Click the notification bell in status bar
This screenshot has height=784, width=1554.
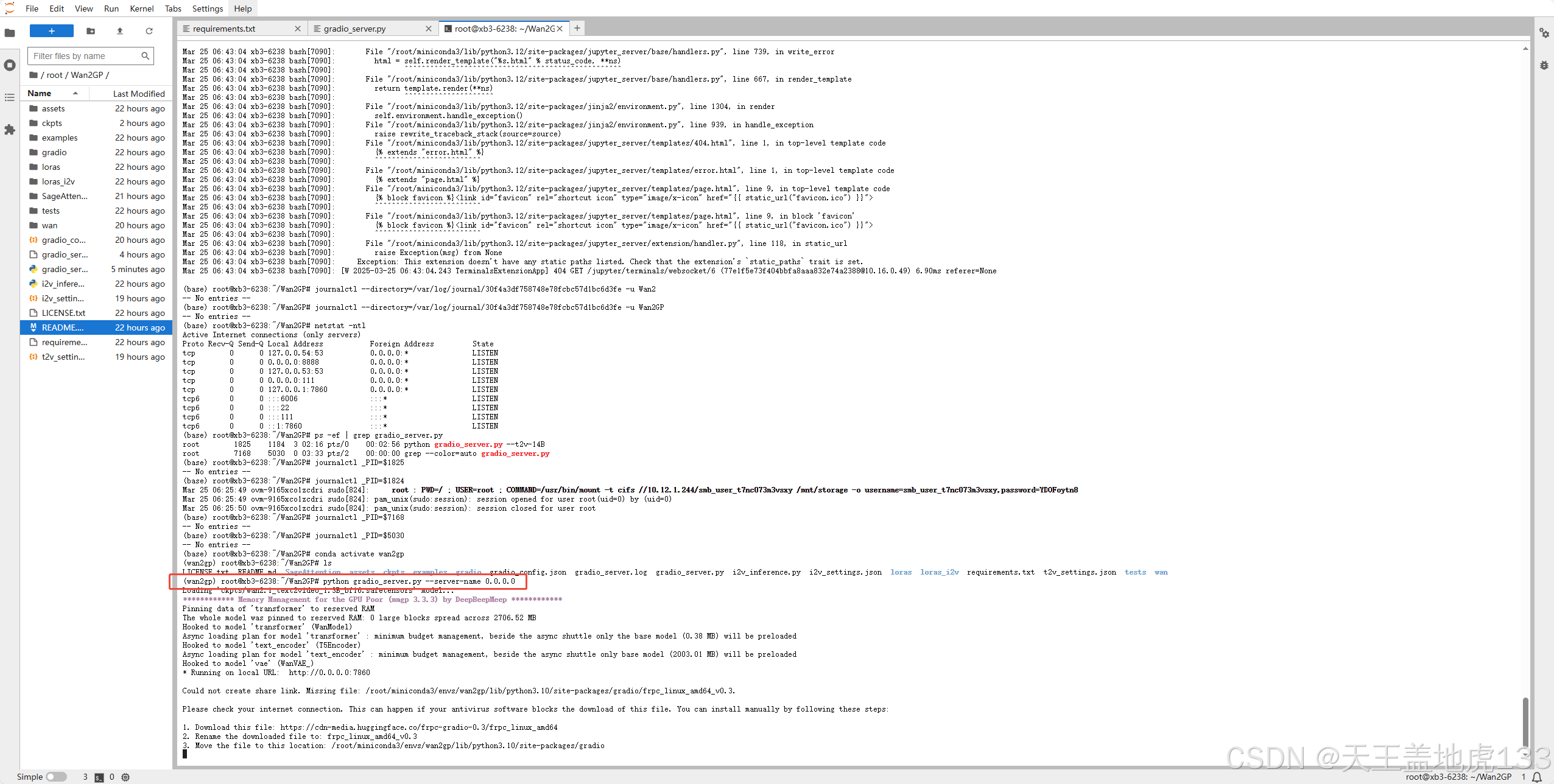1537,777
